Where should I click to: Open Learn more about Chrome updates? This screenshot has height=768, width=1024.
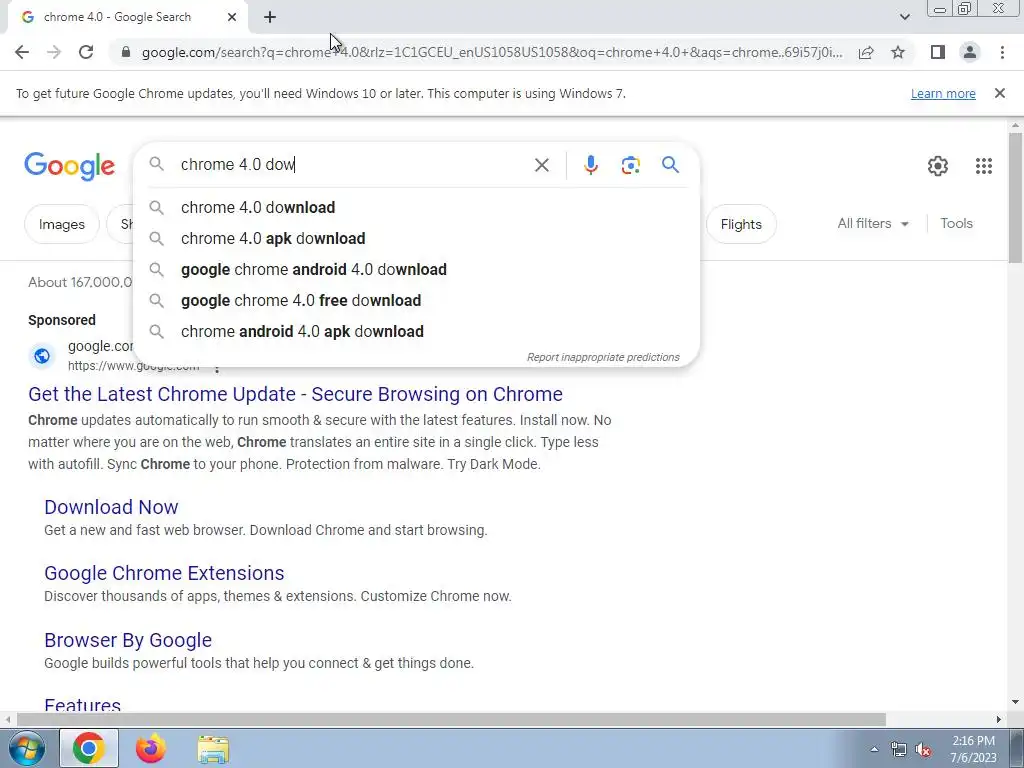pos(943,93)
